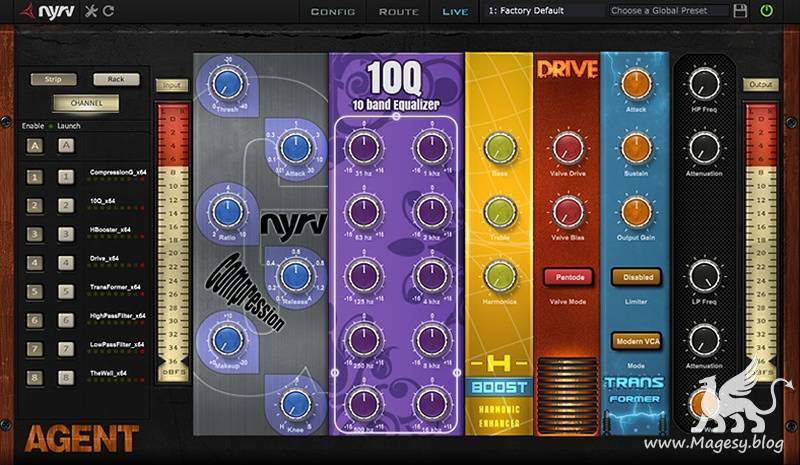Launch slot 8 TheWall_x64
800x465 pixels.
coord(66,378)
